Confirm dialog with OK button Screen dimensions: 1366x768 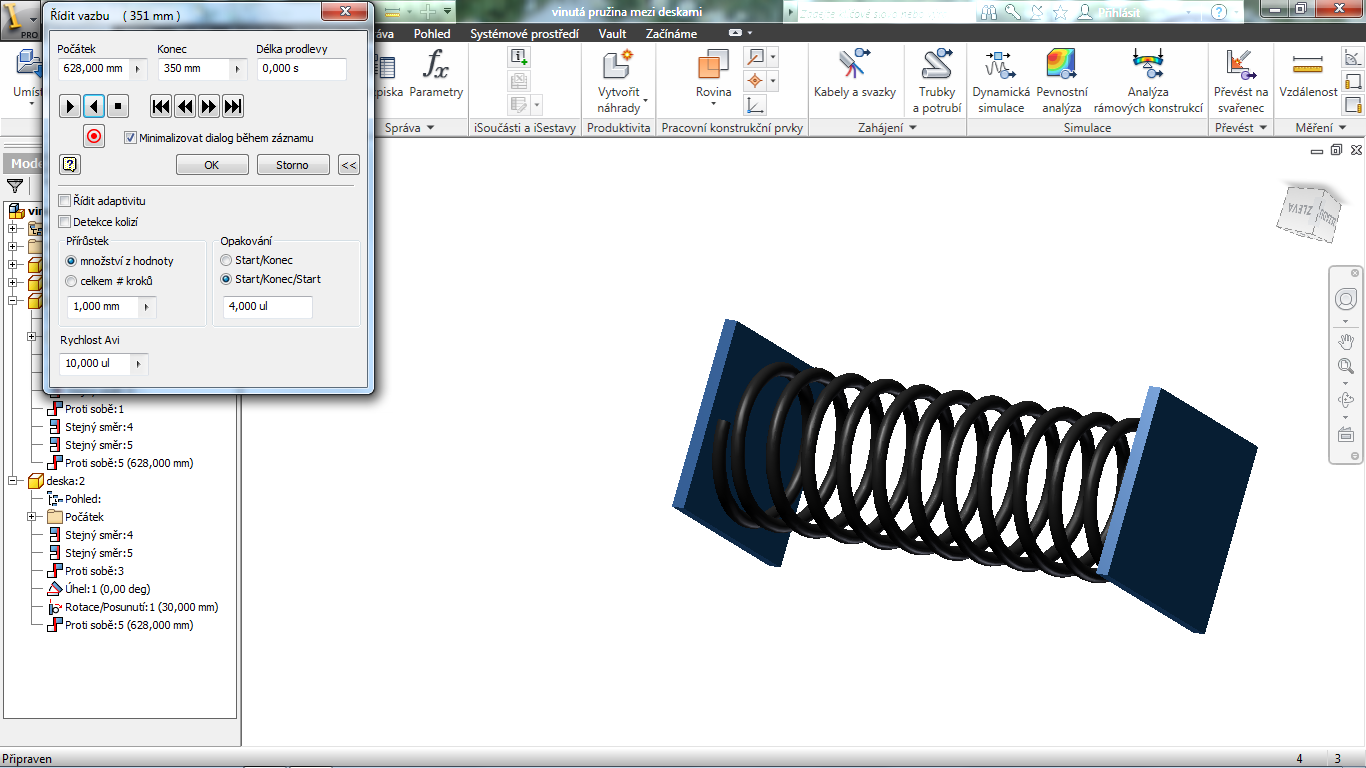pos(212,165)
